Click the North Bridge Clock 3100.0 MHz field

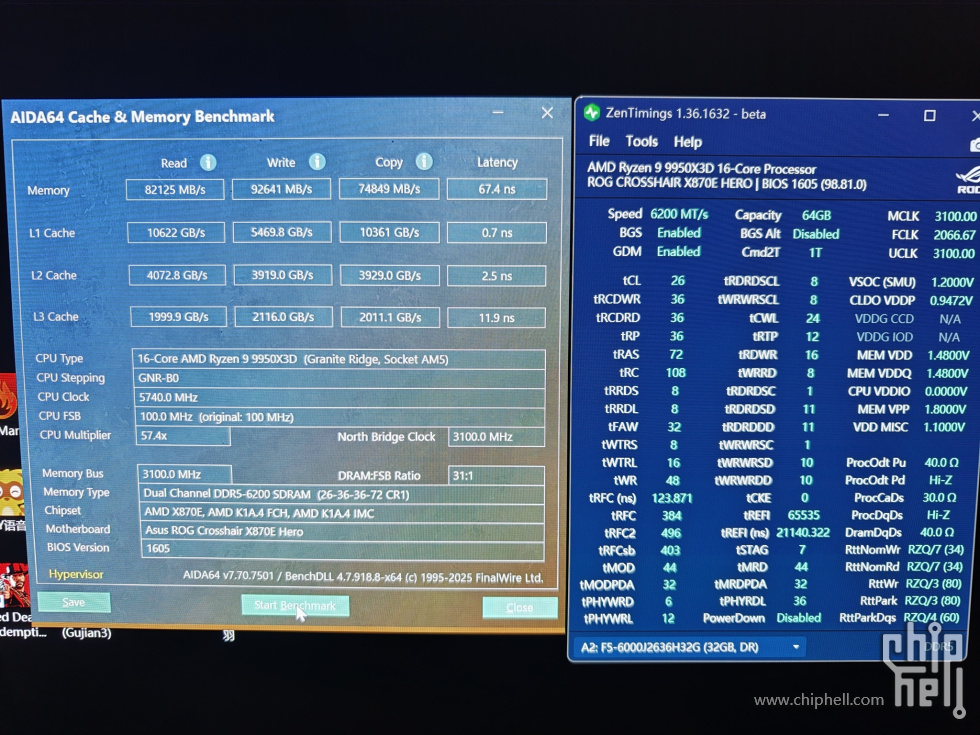point(496,437)
